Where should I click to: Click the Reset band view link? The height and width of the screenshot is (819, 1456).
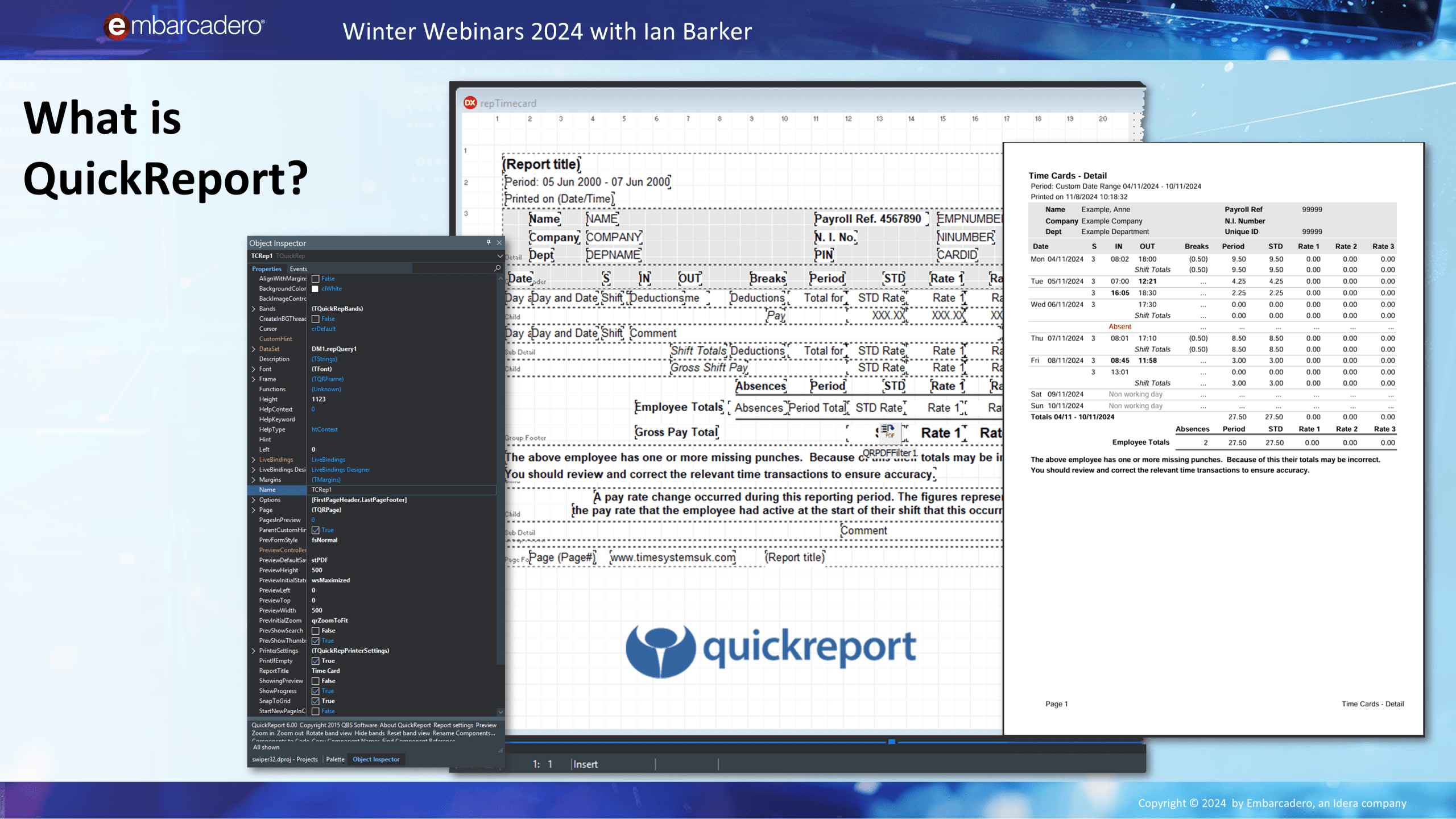(x=408, y=733)
